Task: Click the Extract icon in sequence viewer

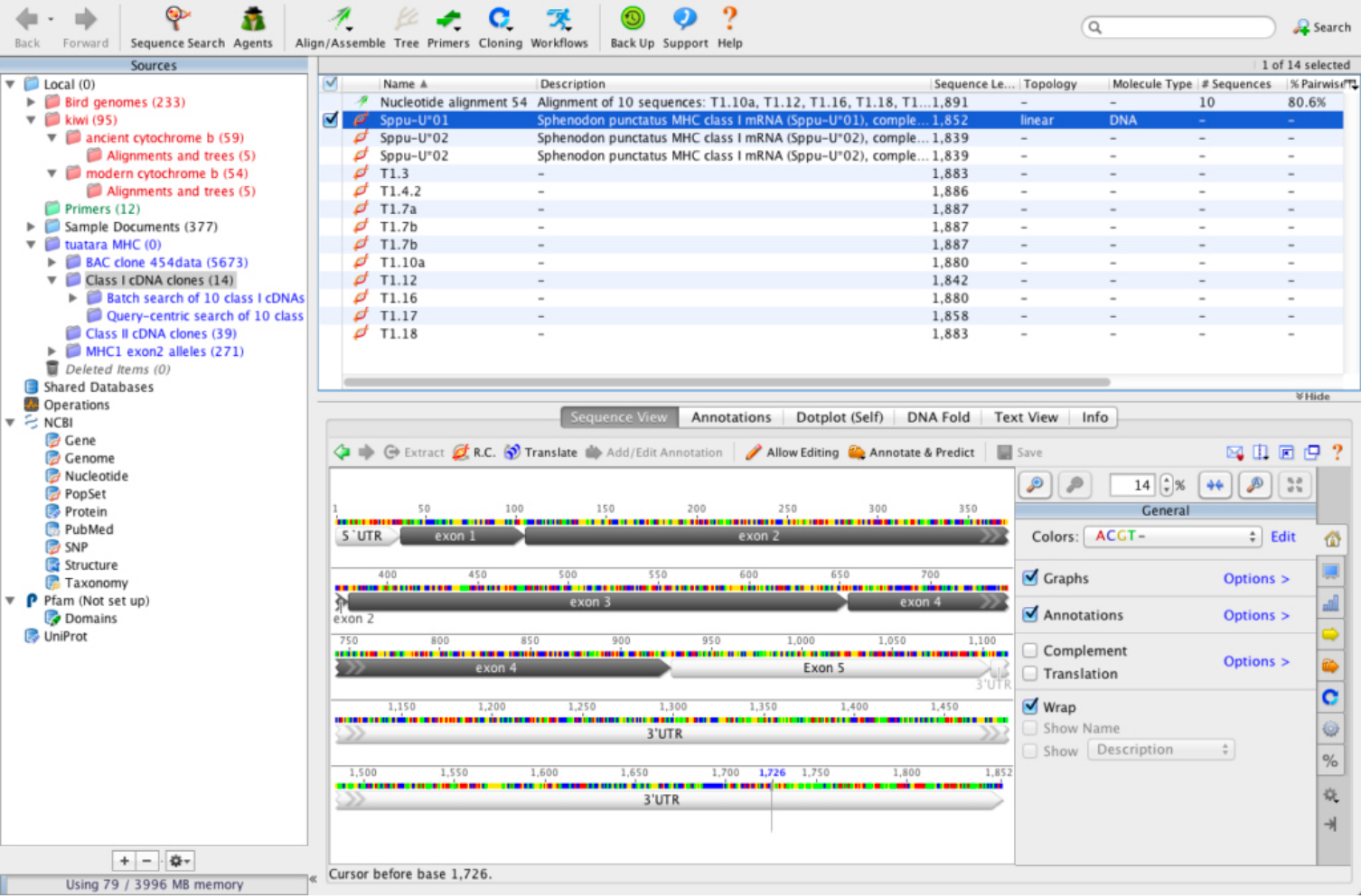Action: [x=414, y=453]
